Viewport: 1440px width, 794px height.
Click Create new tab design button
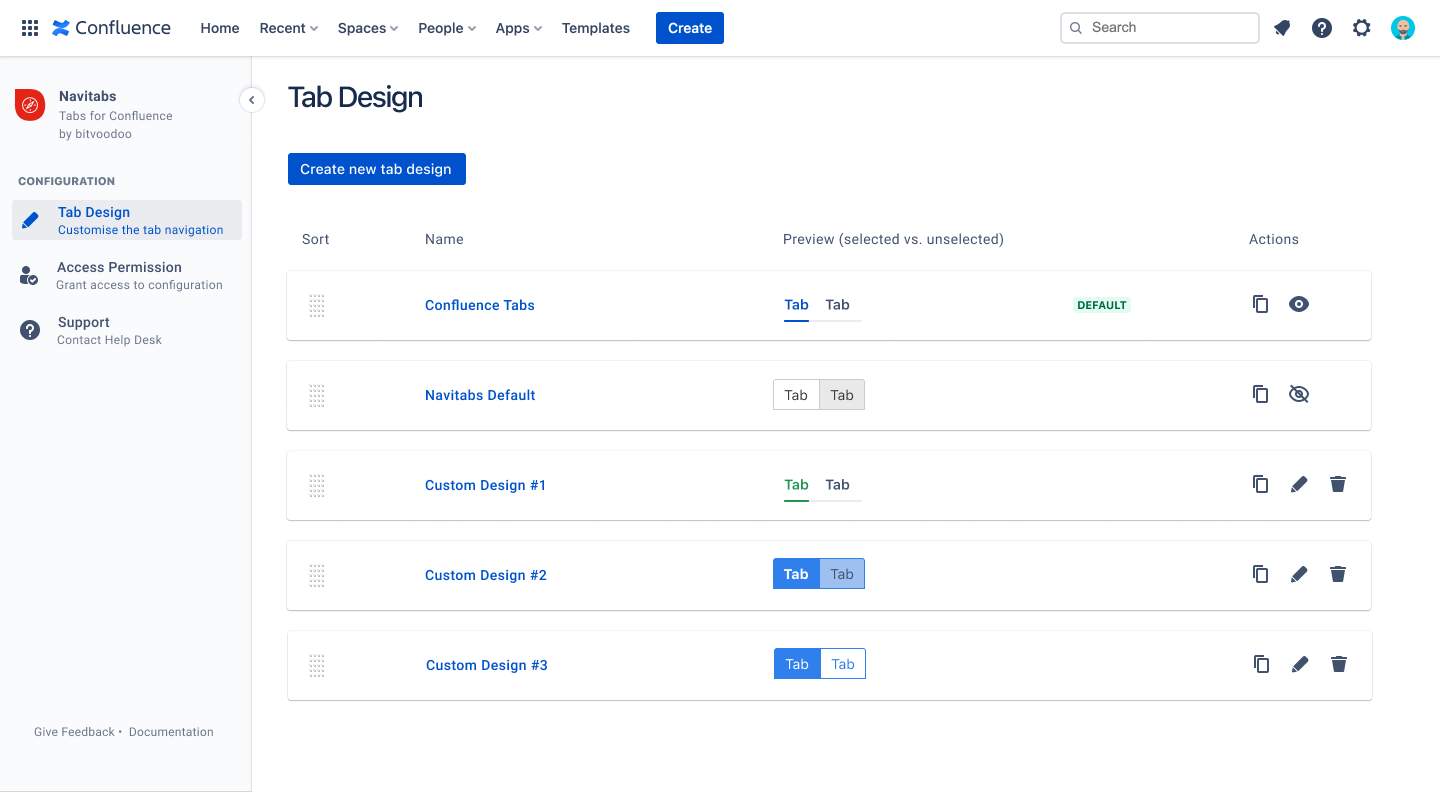click(377, 169)
